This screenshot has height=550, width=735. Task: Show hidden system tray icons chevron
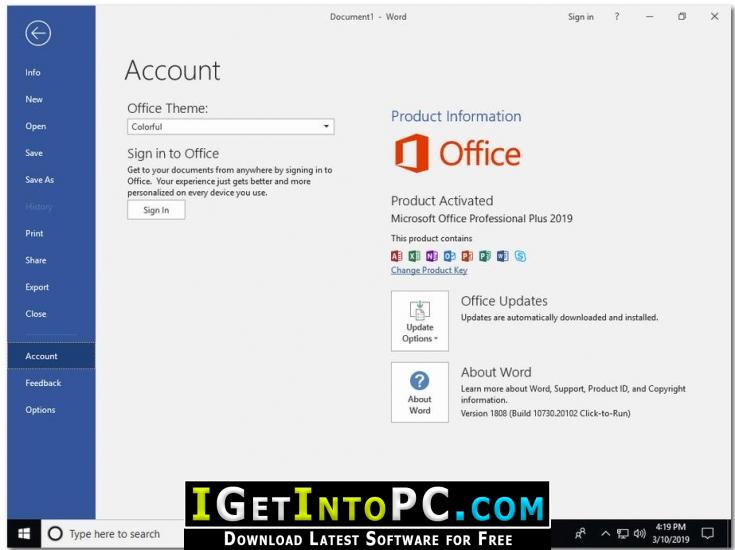click(x=606, y=534)
